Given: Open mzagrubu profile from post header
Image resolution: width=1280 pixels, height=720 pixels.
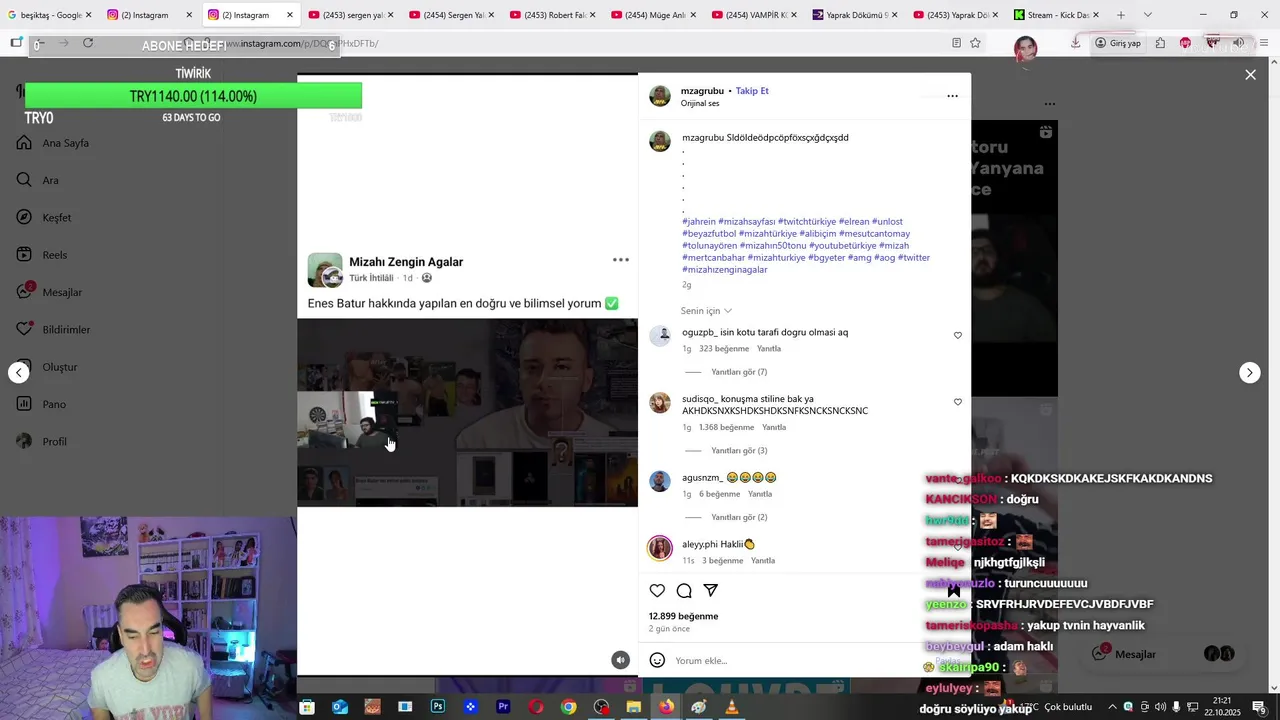Looking at the screenshot, I should point(702,91).
